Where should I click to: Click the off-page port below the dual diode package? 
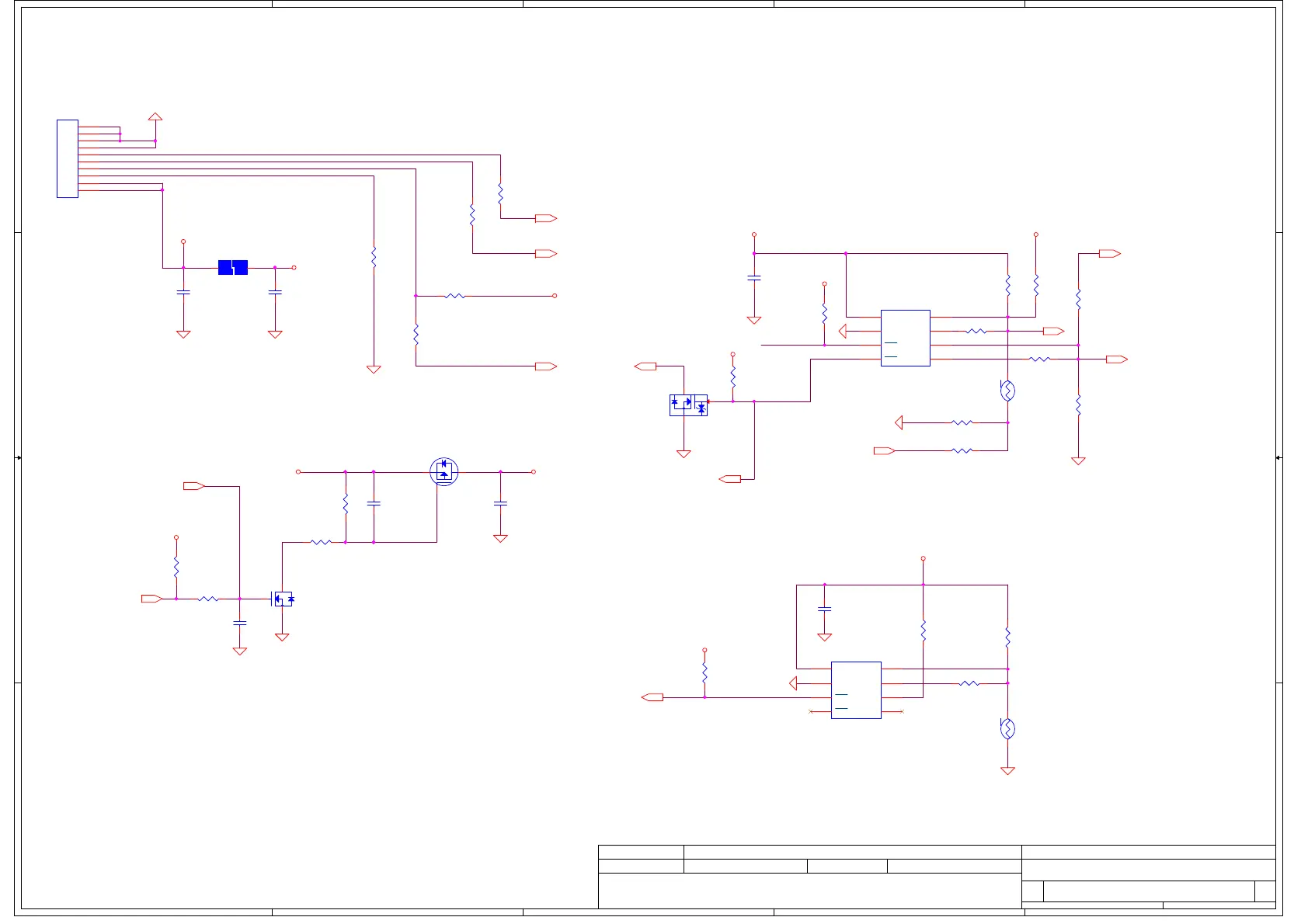pyautogui.click(x=730, y=479)
